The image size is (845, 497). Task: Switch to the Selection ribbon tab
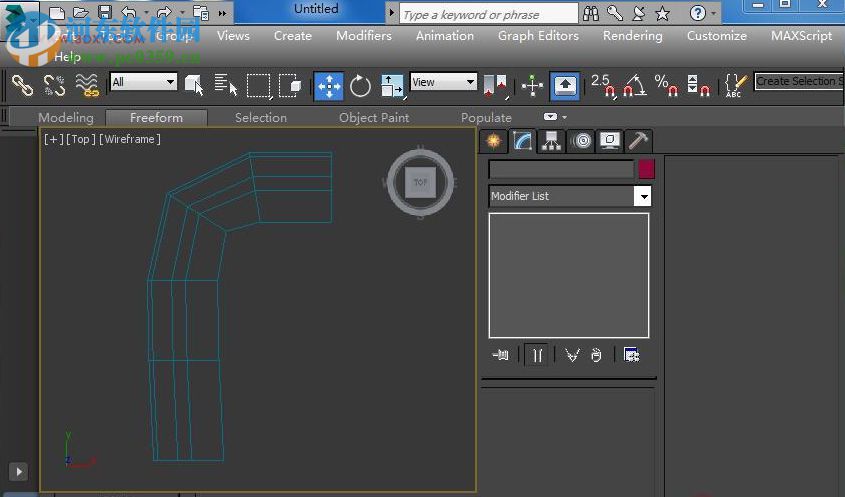[261, 118]
